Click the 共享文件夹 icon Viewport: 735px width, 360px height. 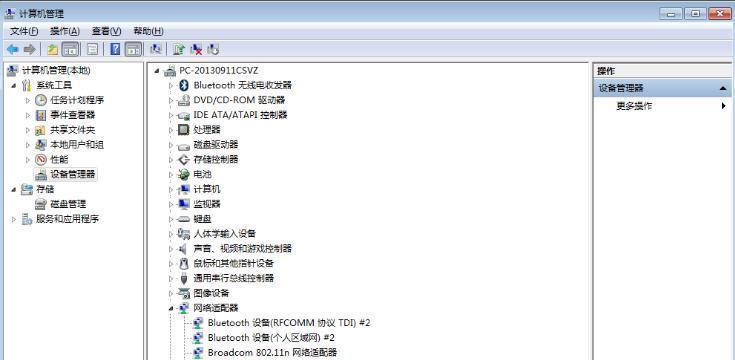tap(41, 130)
